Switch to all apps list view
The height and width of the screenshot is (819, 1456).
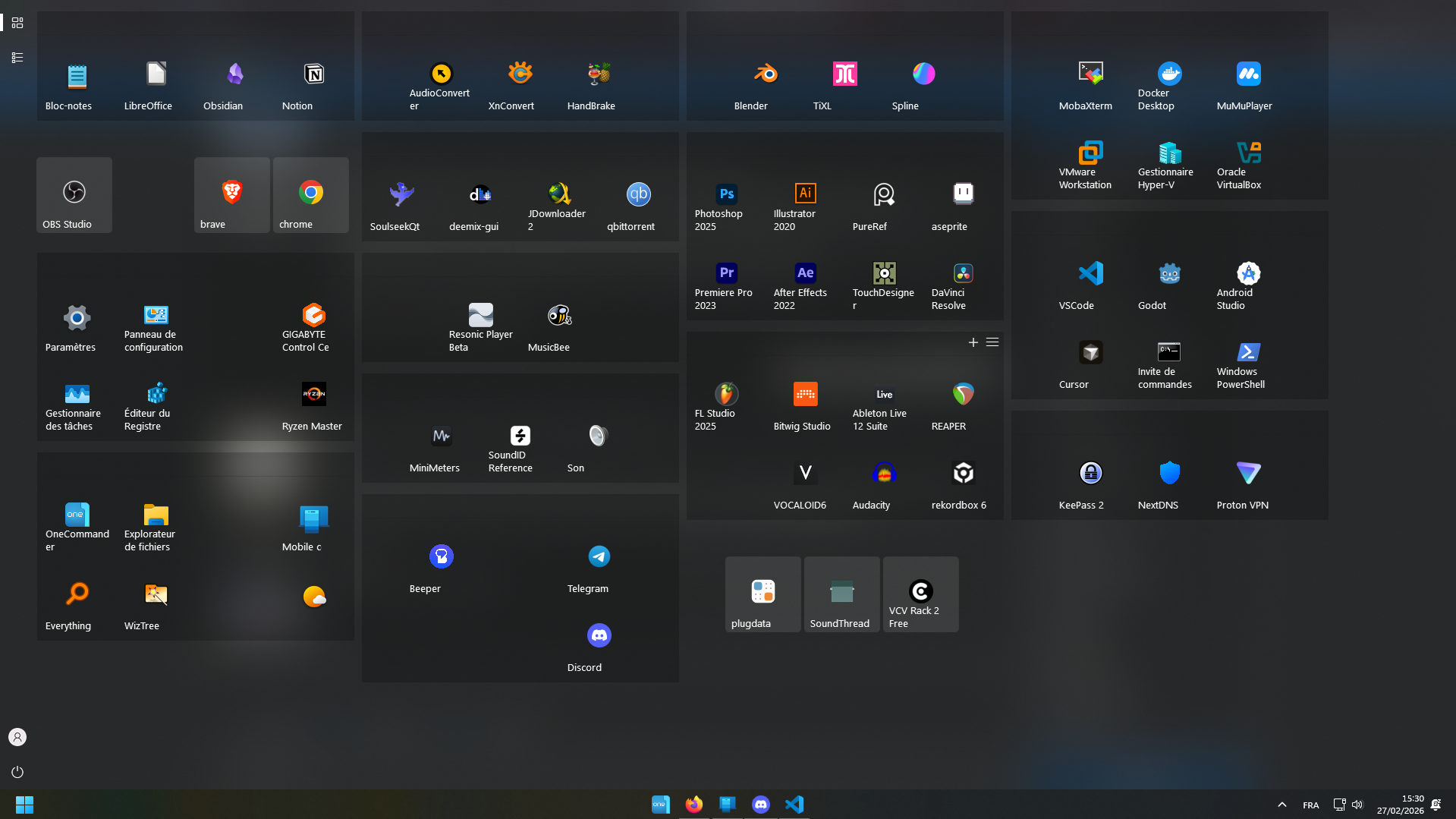click(17, 58)
